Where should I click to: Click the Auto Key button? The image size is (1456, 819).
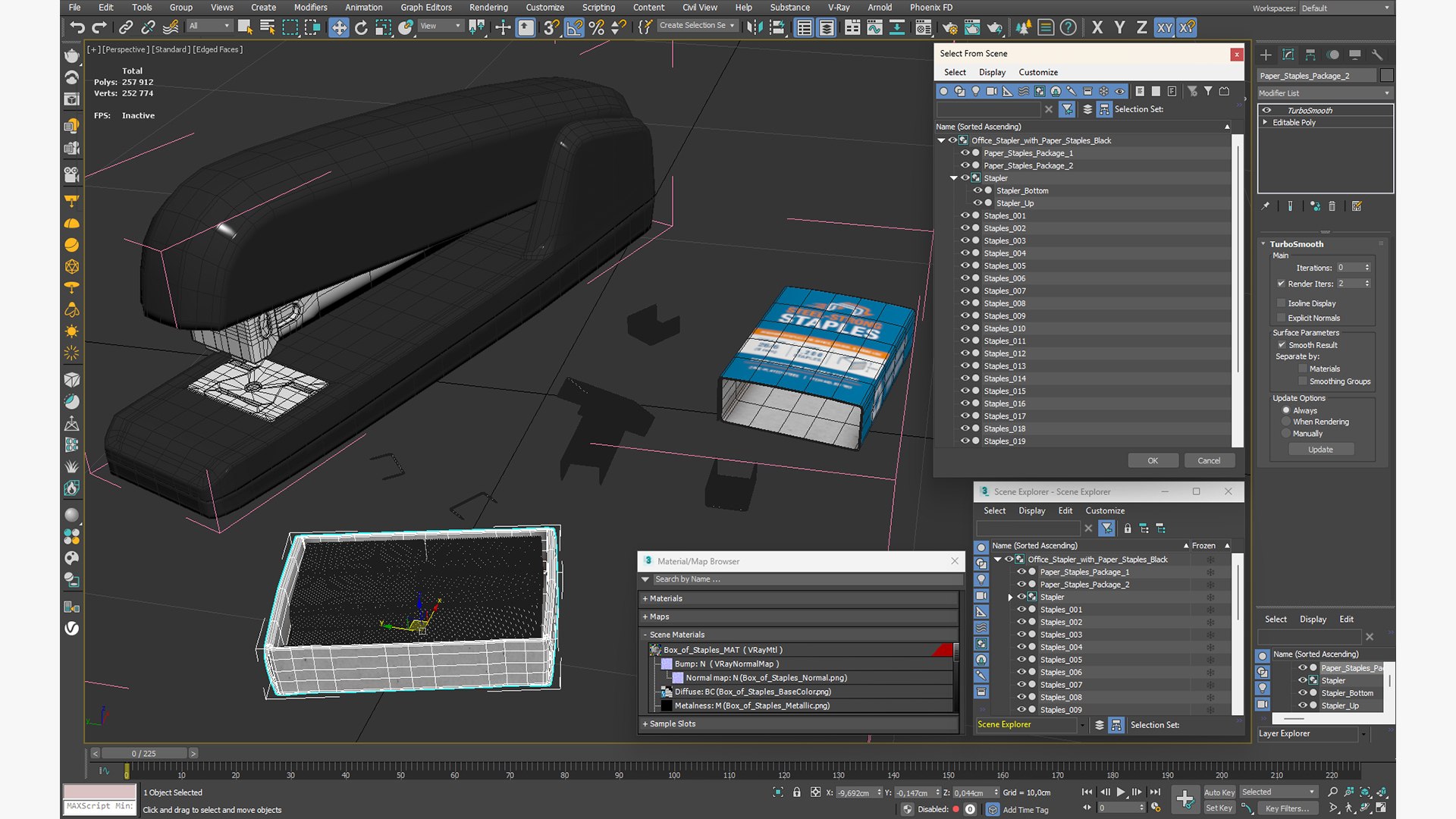1219,792
